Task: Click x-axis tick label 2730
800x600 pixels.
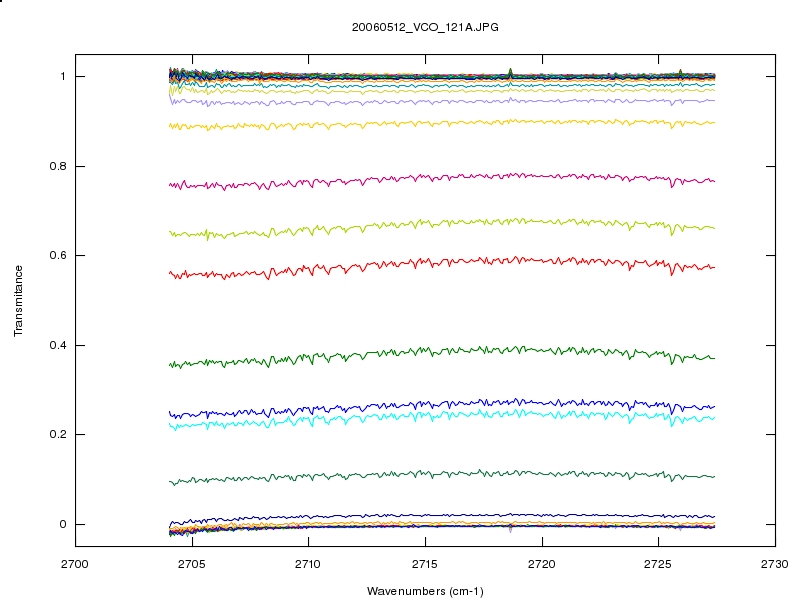Action: coord(775,564)
